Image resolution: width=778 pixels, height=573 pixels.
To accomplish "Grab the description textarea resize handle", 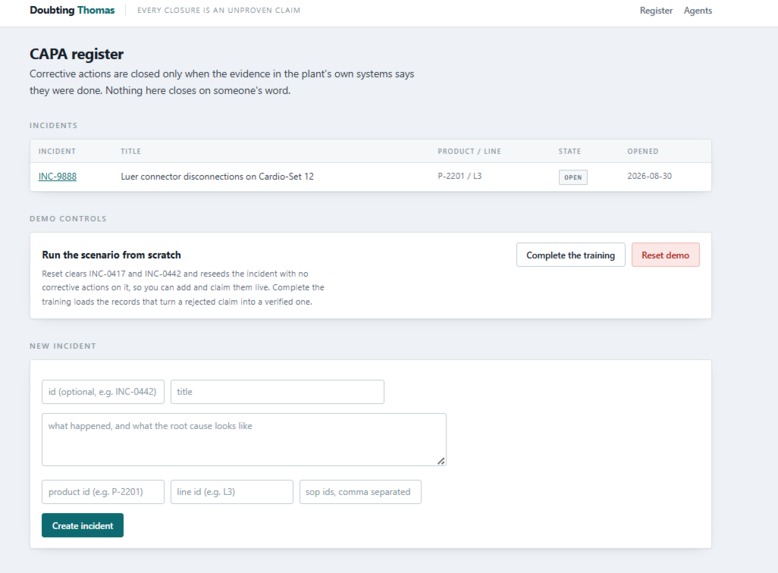I will click(441, 461).
